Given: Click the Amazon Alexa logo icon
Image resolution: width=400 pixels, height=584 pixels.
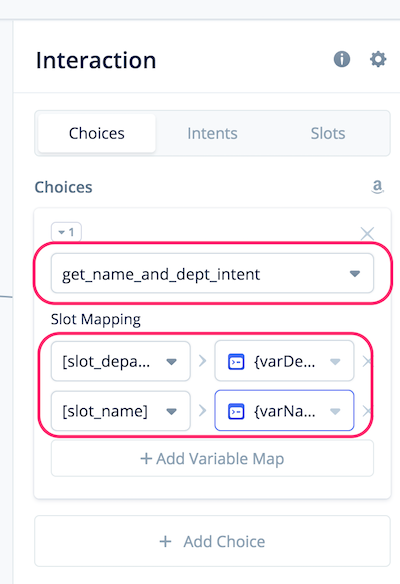Looking at the screenshot, I should click(x=377, y=187).
